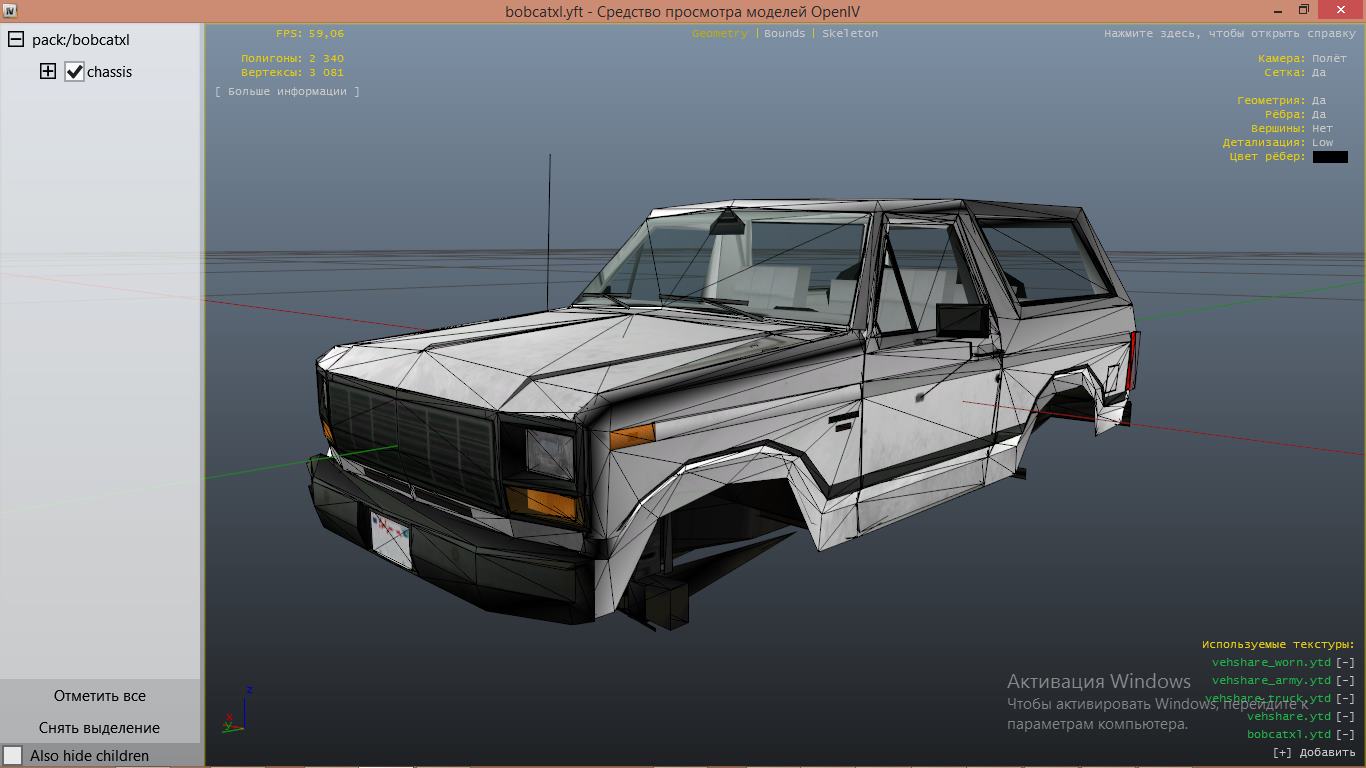Click the Полигоны: 2 340 count
The image size is (1366, 768).
point(292,58)
